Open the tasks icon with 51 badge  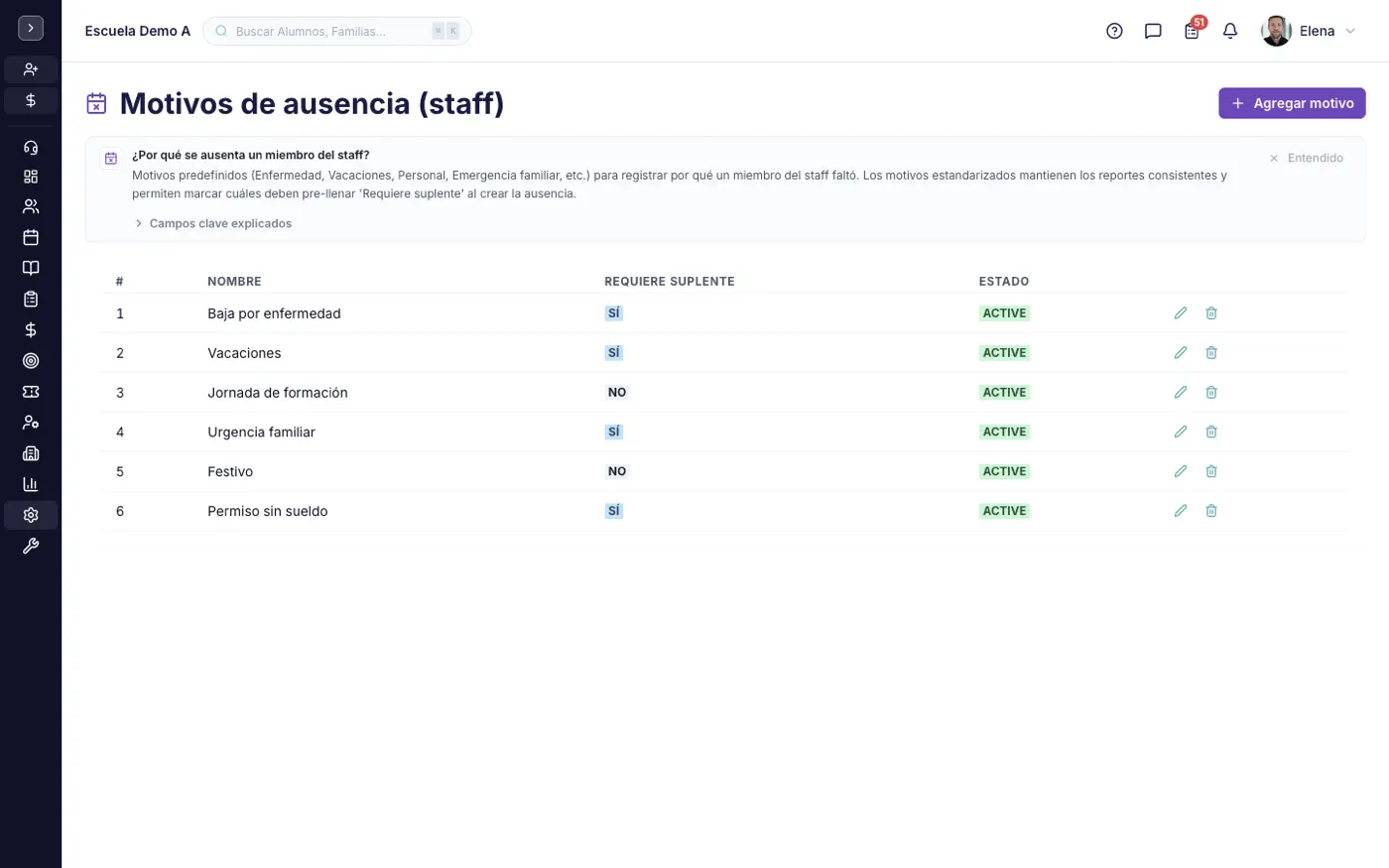[x=1194, y=29]
